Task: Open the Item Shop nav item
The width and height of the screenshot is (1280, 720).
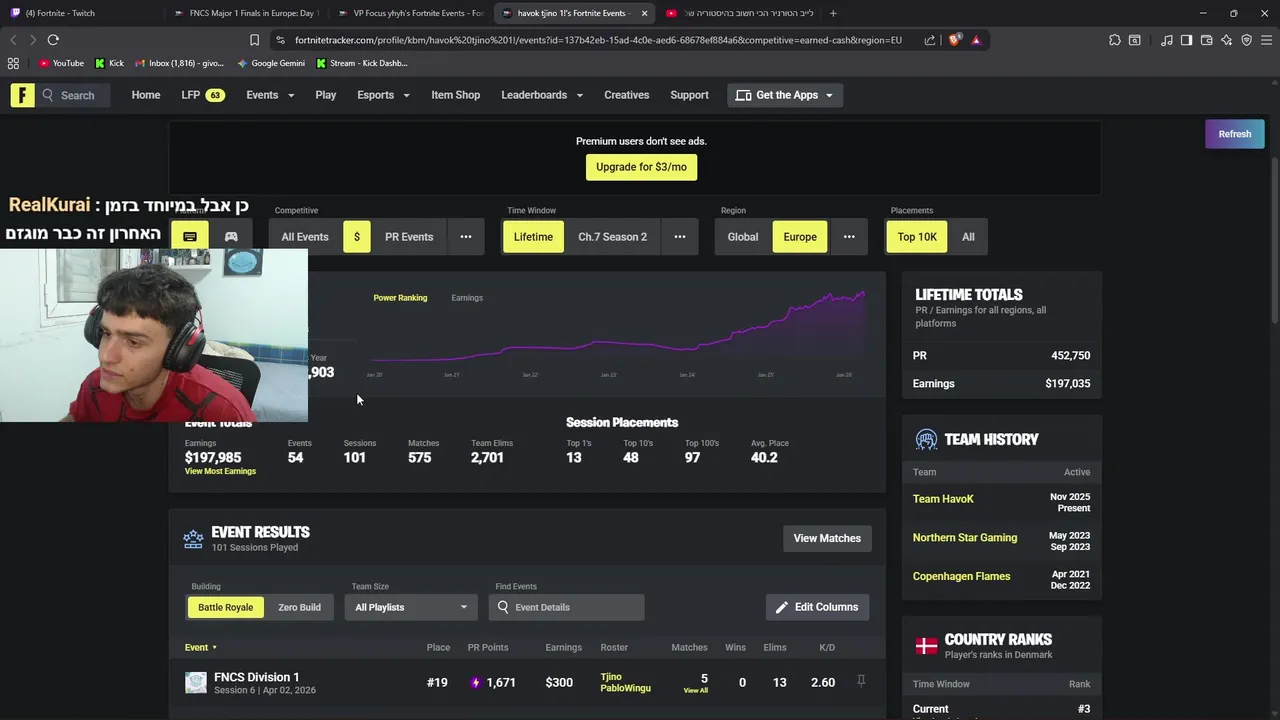Action: [455, 95]
